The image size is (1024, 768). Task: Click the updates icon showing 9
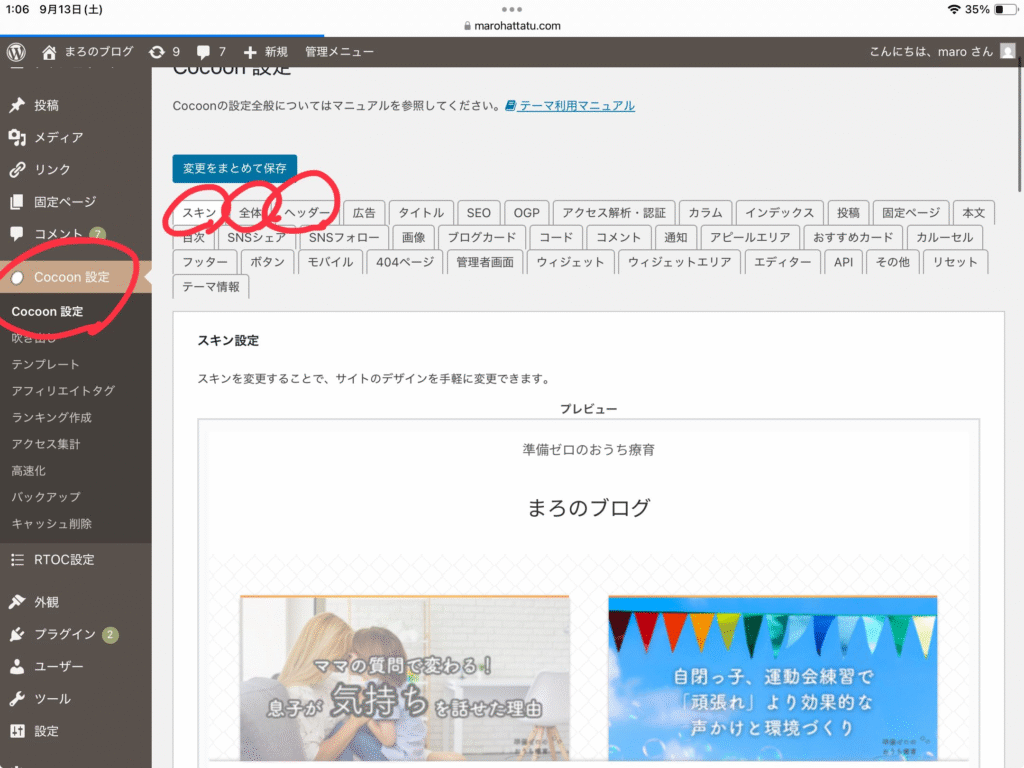point(156,52)
